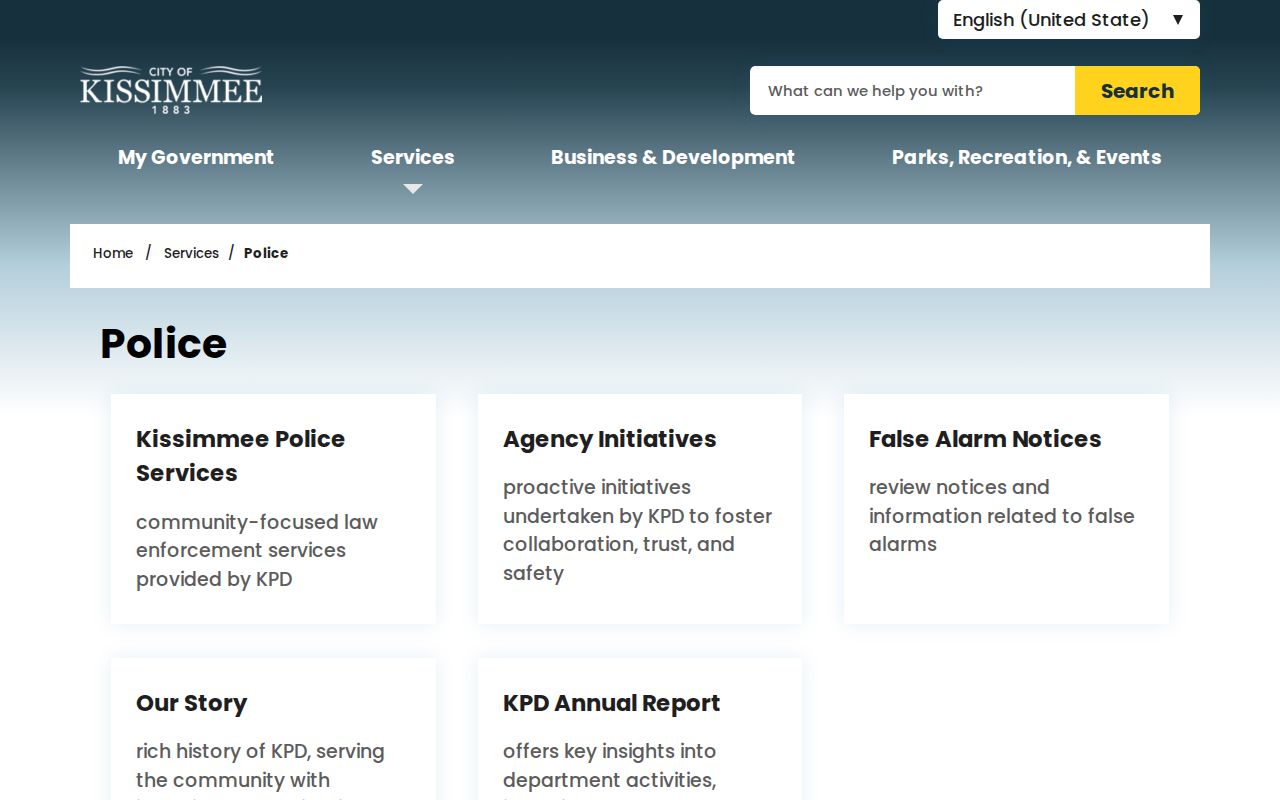Click 'rich history of KPD' description text
The image size is (1280, 800).
point(260,770)
